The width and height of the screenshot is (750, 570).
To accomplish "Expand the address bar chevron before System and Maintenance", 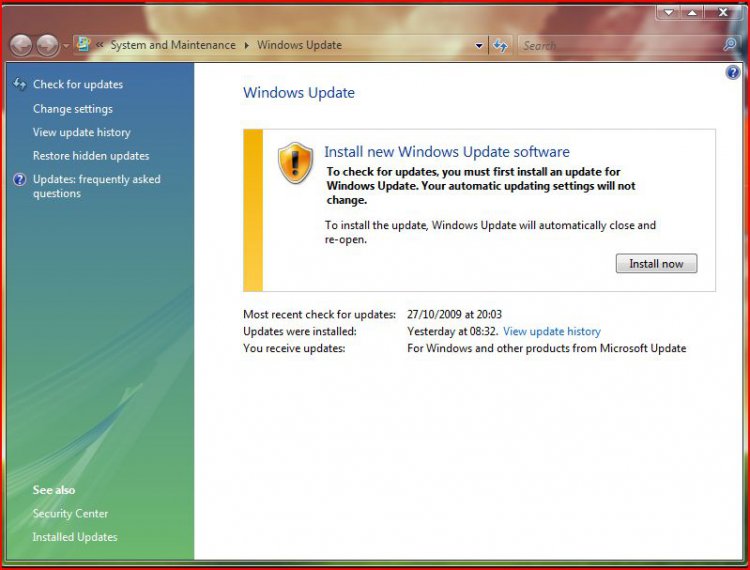I will click(99, 45).
